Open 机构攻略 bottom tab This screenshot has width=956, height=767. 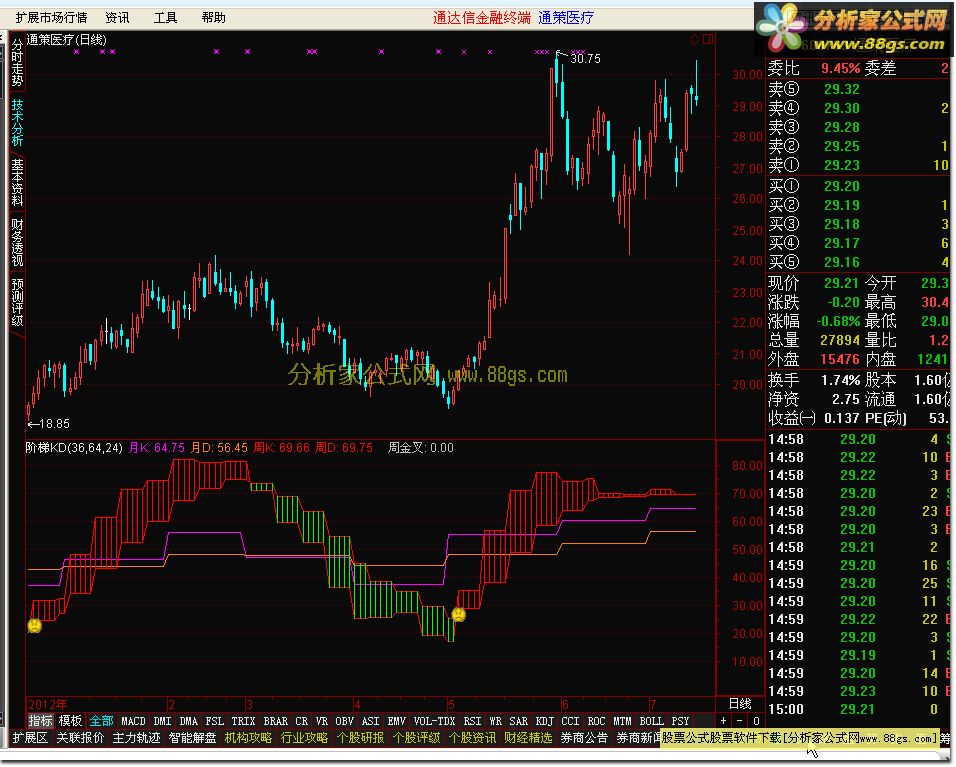248,738
